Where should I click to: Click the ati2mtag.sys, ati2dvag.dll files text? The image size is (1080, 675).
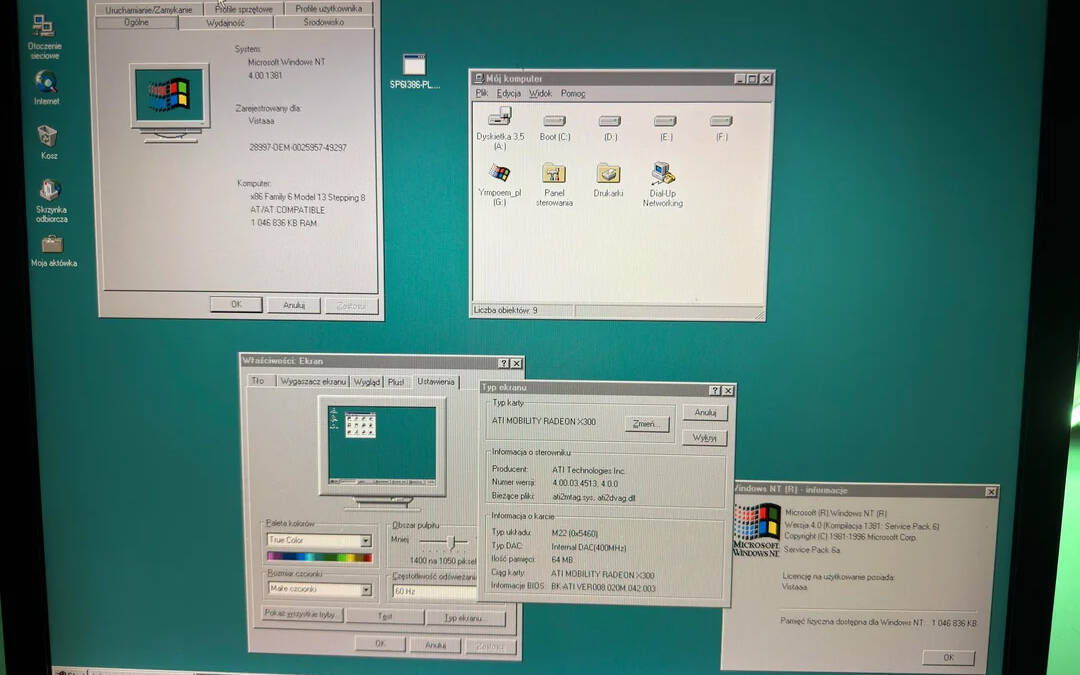pyautogui.click(x=594, y=497)
